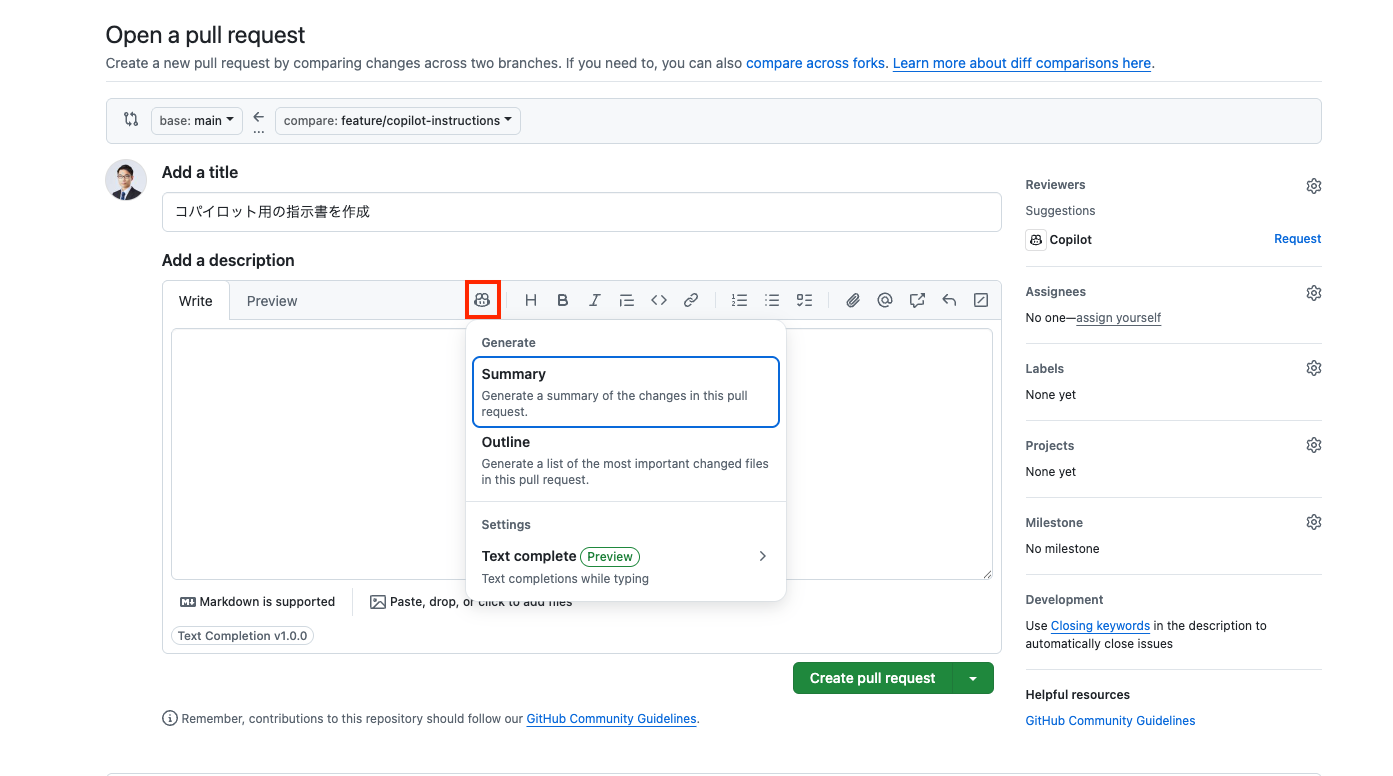Image resolution: width=1393 pixels, height=776 pixels.
Task: Click the Markdown is supported link
Action: click(x=257, y=602)
